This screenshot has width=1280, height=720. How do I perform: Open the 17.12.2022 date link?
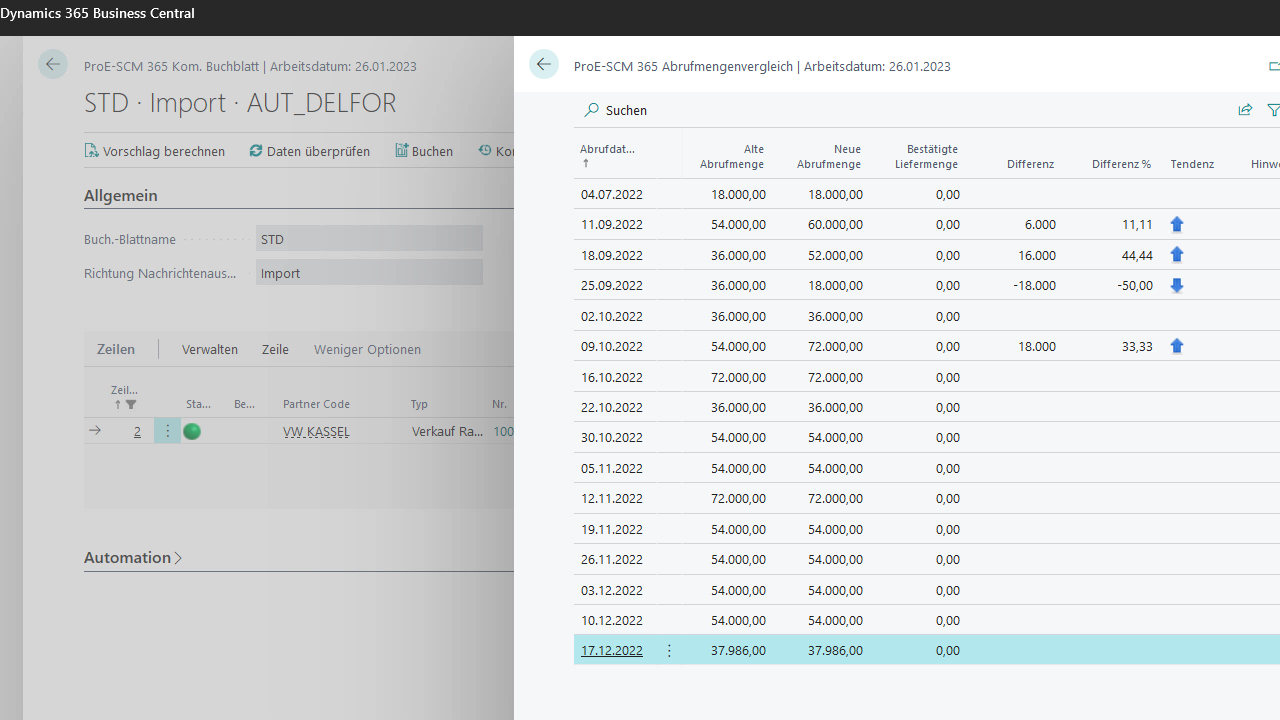612,651
